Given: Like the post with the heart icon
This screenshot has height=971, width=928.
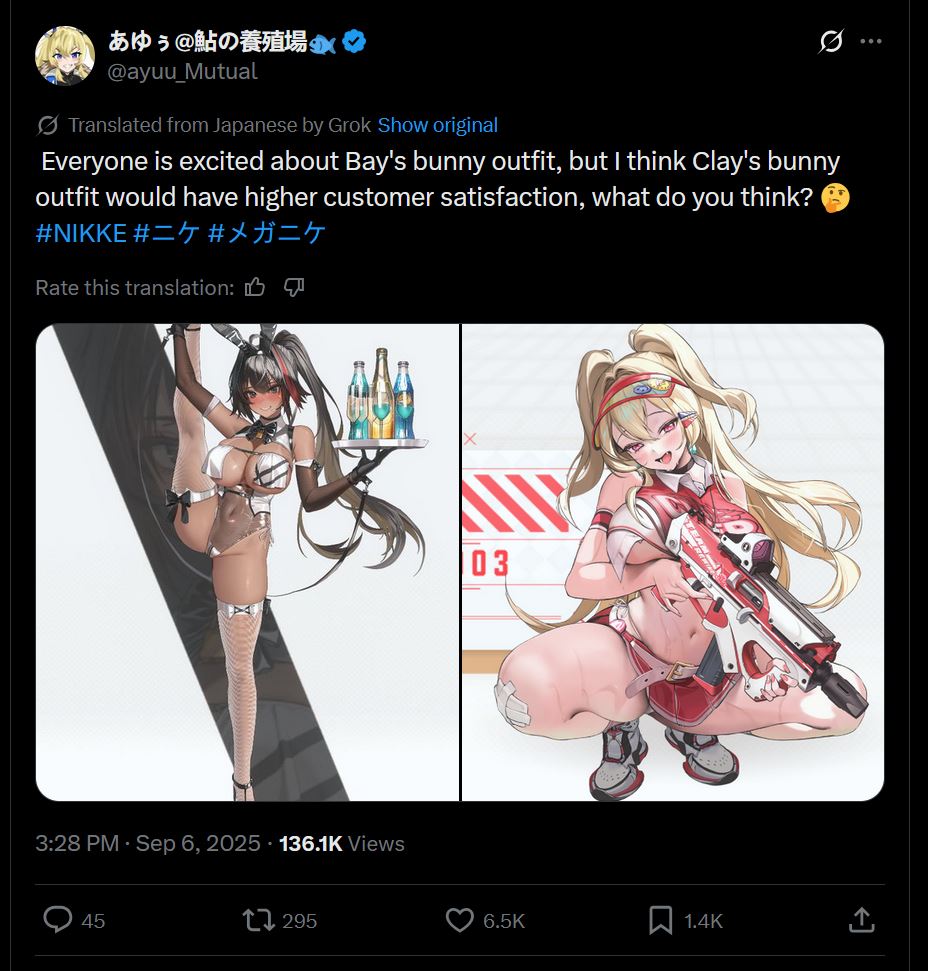Looking at the screenshot, I should point(459,920).
